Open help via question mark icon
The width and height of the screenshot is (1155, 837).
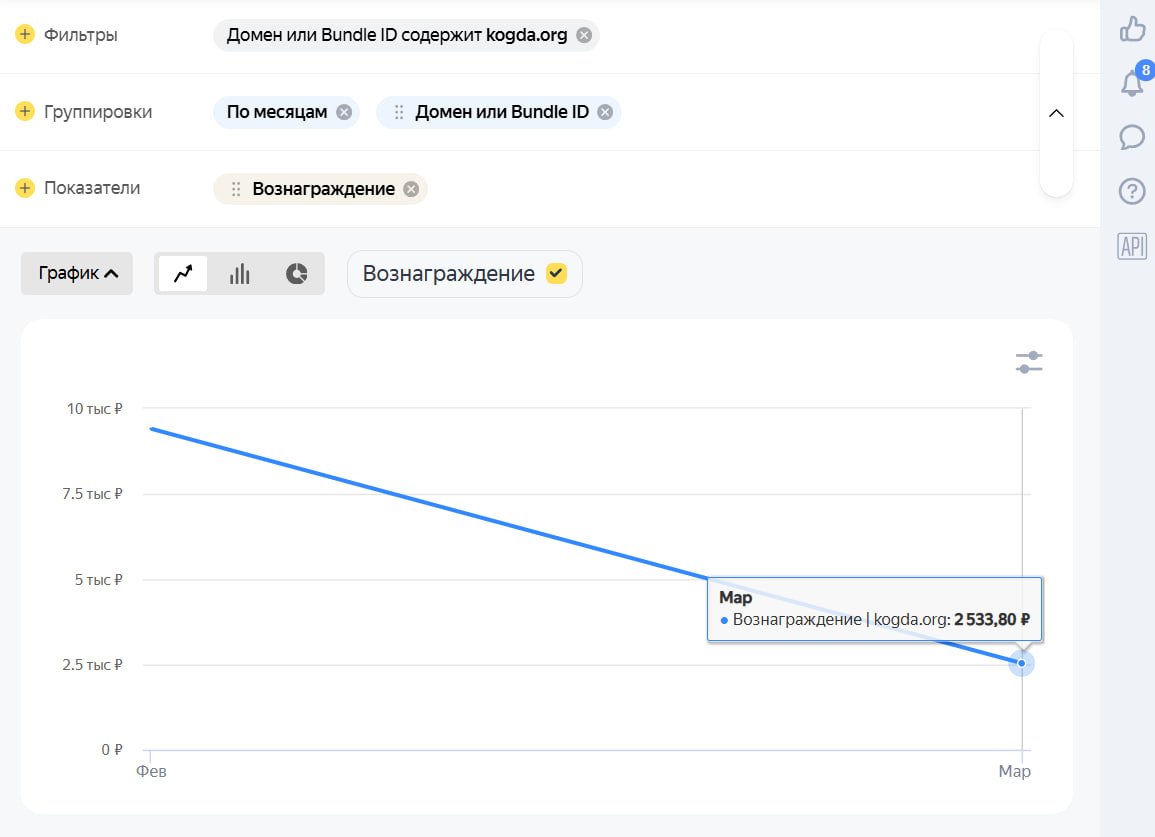click(1132, 191)
